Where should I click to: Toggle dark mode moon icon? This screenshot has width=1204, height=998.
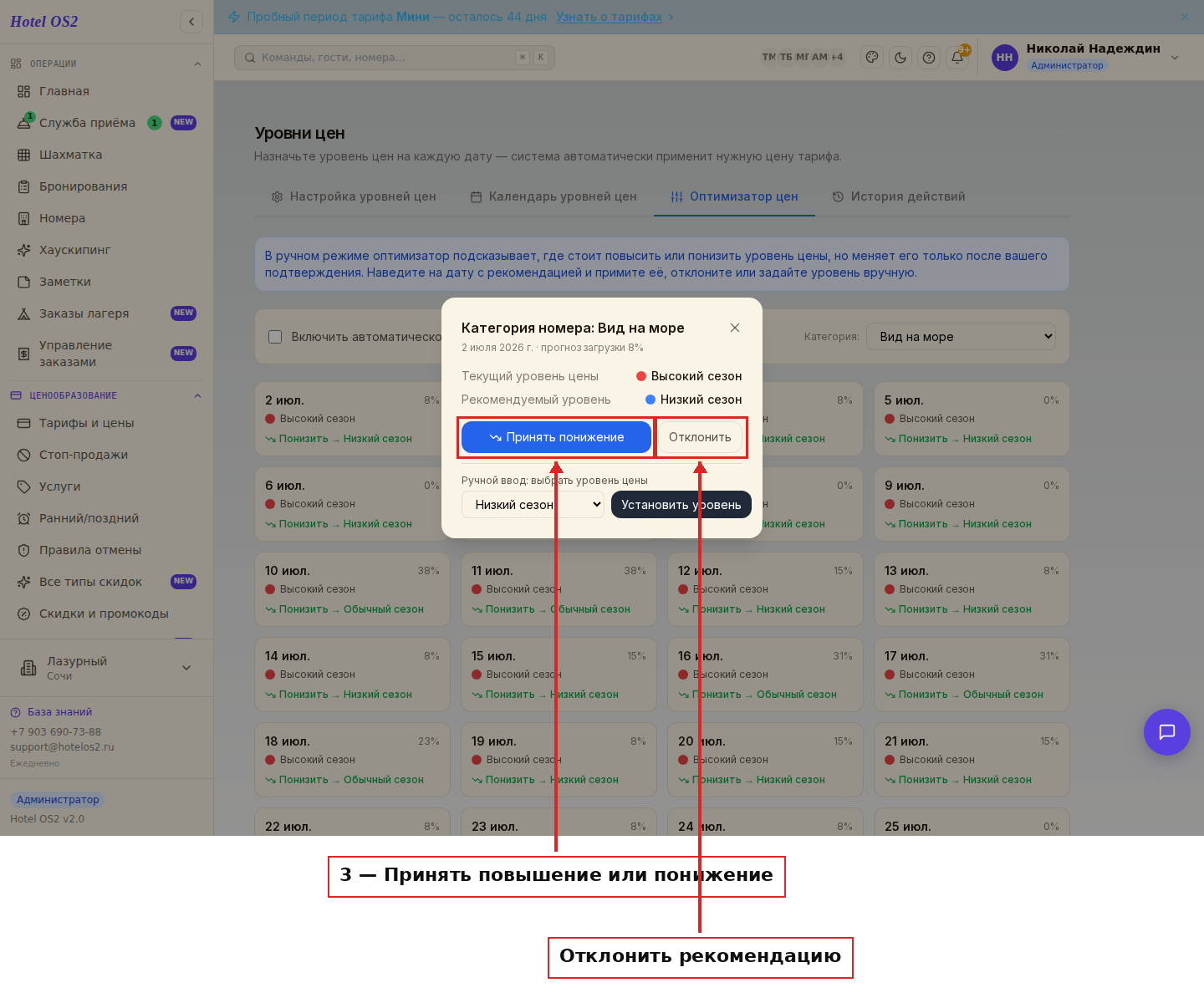point(900,58)
